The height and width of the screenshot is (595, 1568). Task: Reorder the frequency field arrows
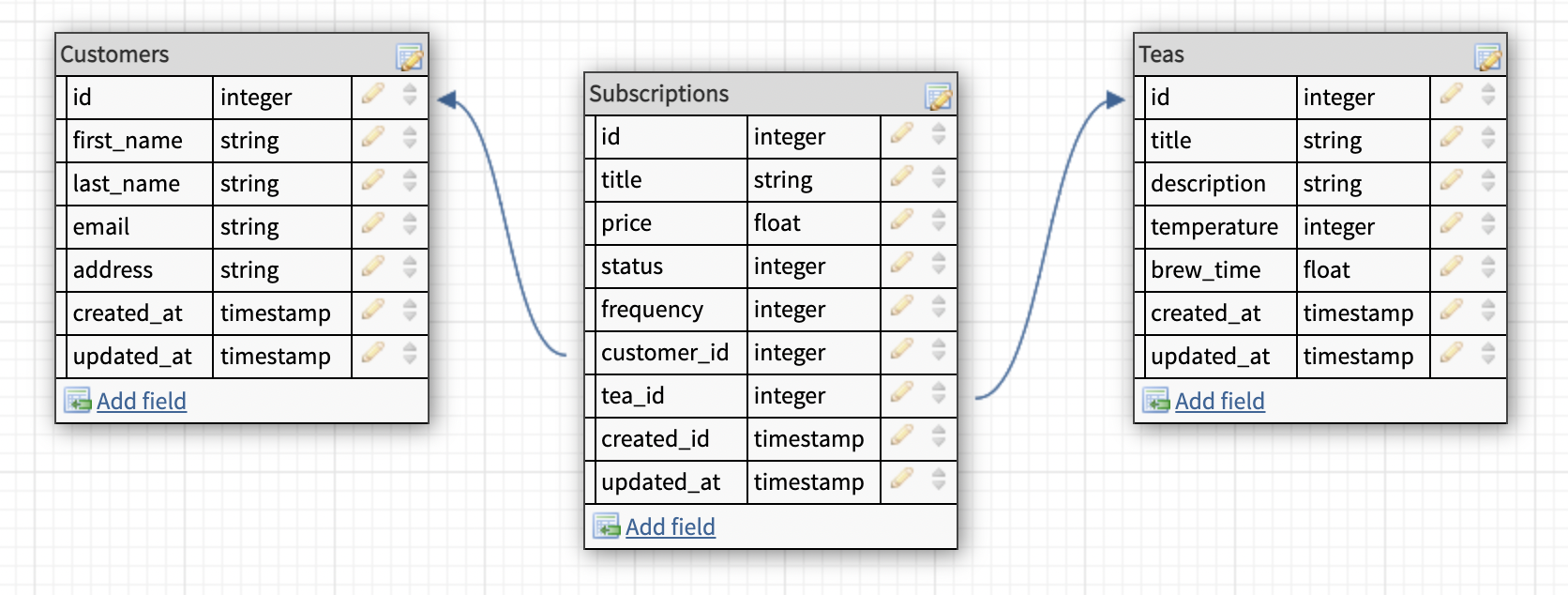(939, 306)
